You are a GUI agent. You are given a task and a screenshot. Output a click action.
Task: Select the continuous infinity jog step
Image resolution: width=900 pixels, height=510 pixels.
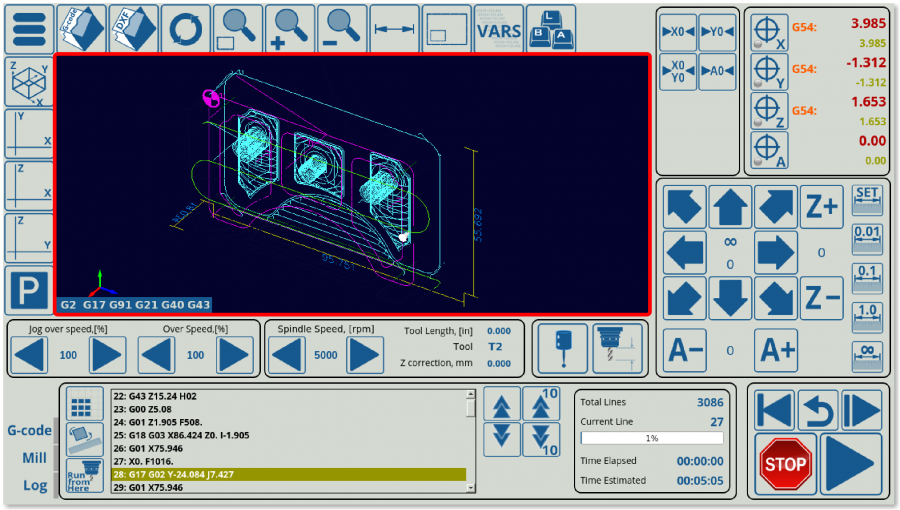tap(867, 356)
